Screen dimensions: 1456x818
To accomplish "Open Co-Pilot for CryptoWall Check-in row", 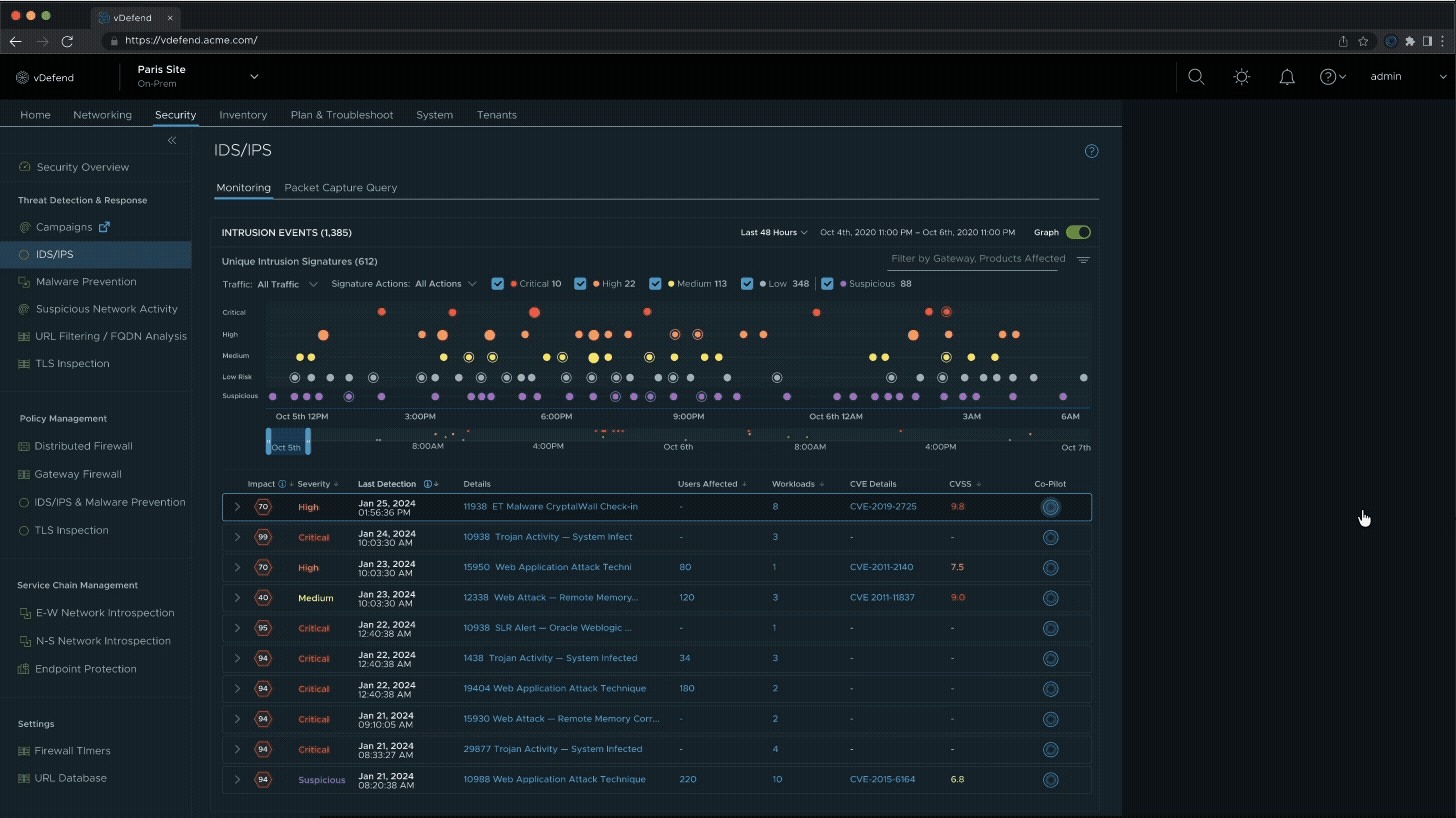I will 1050,507.
